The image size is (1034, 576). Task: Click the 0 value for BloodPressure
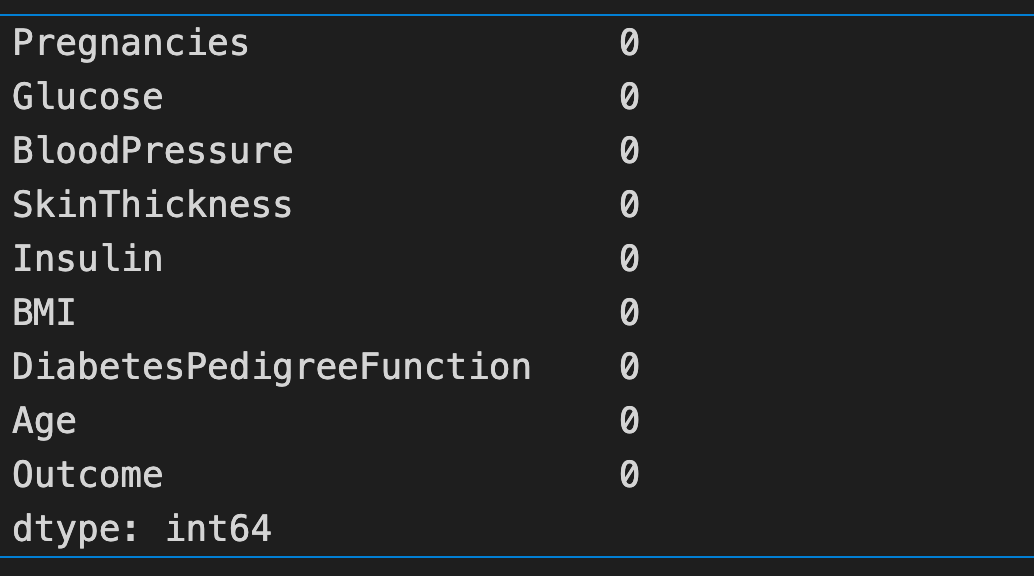pyautogui.click(x=629, y=151)
